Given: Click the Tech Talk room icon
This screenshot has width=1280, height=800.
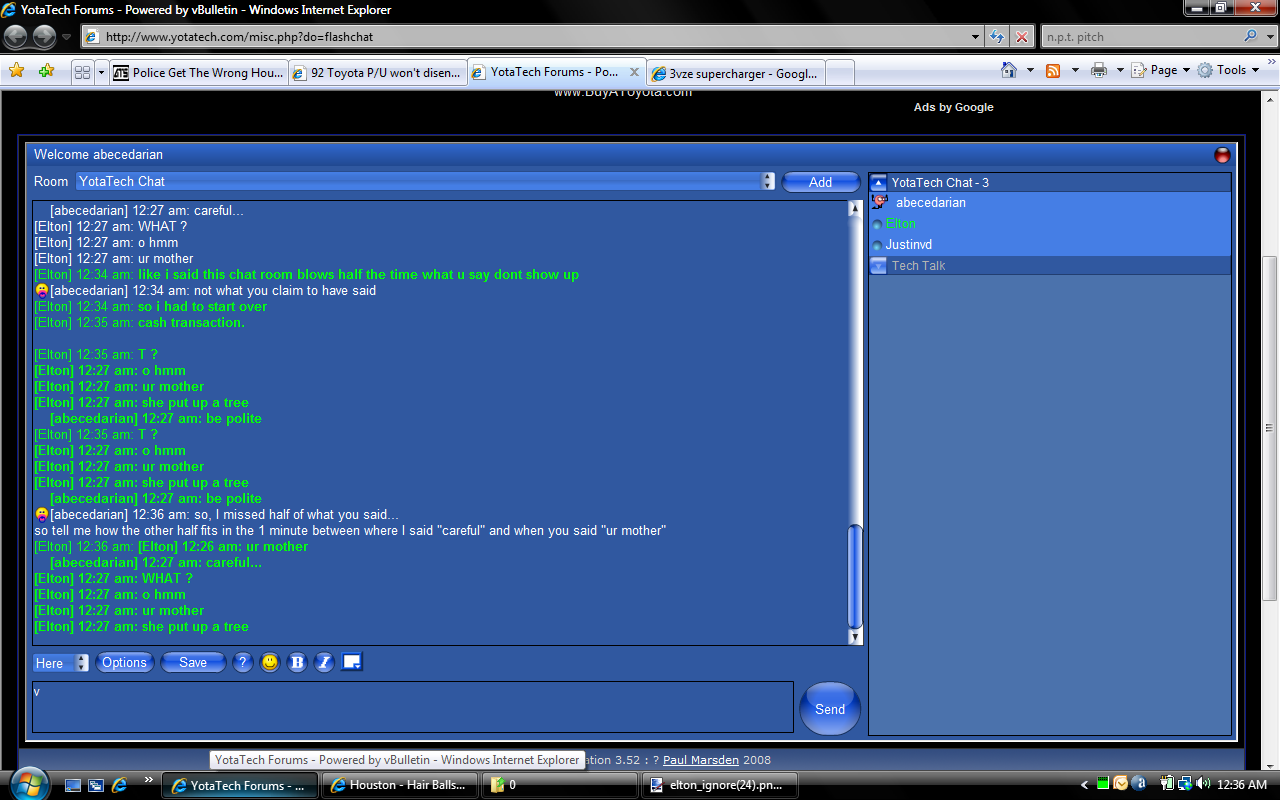Looking at the screenshot, I should [878, 265].
